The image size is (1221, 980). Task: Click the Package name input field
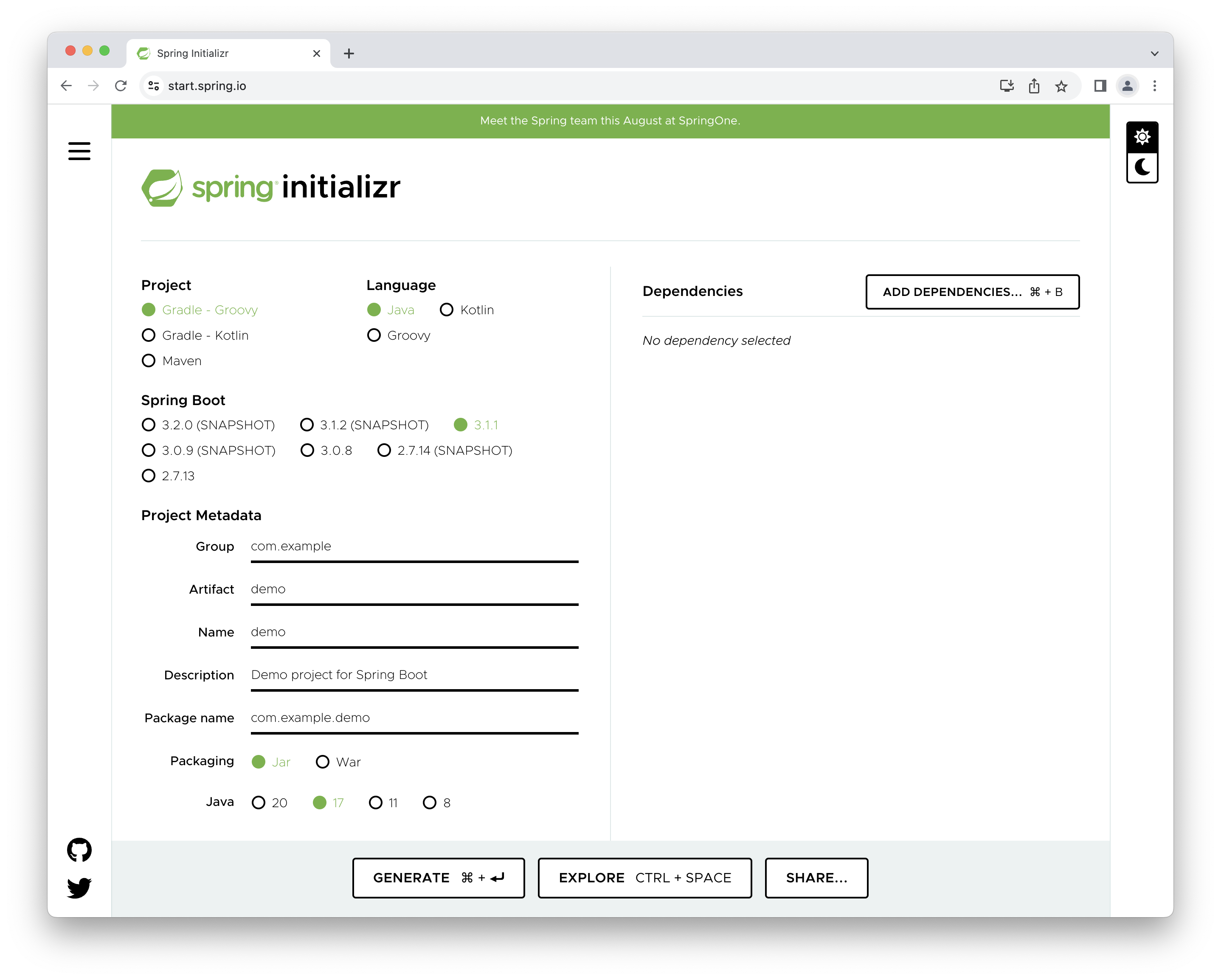tap(414, 718)
